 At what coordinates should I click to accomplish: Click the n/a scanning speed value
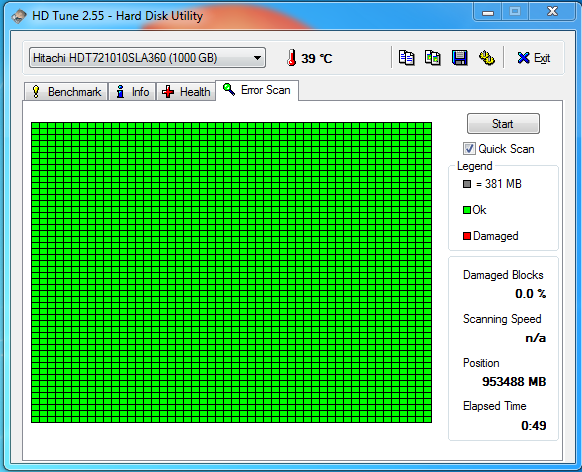click(x=536, y=338)
